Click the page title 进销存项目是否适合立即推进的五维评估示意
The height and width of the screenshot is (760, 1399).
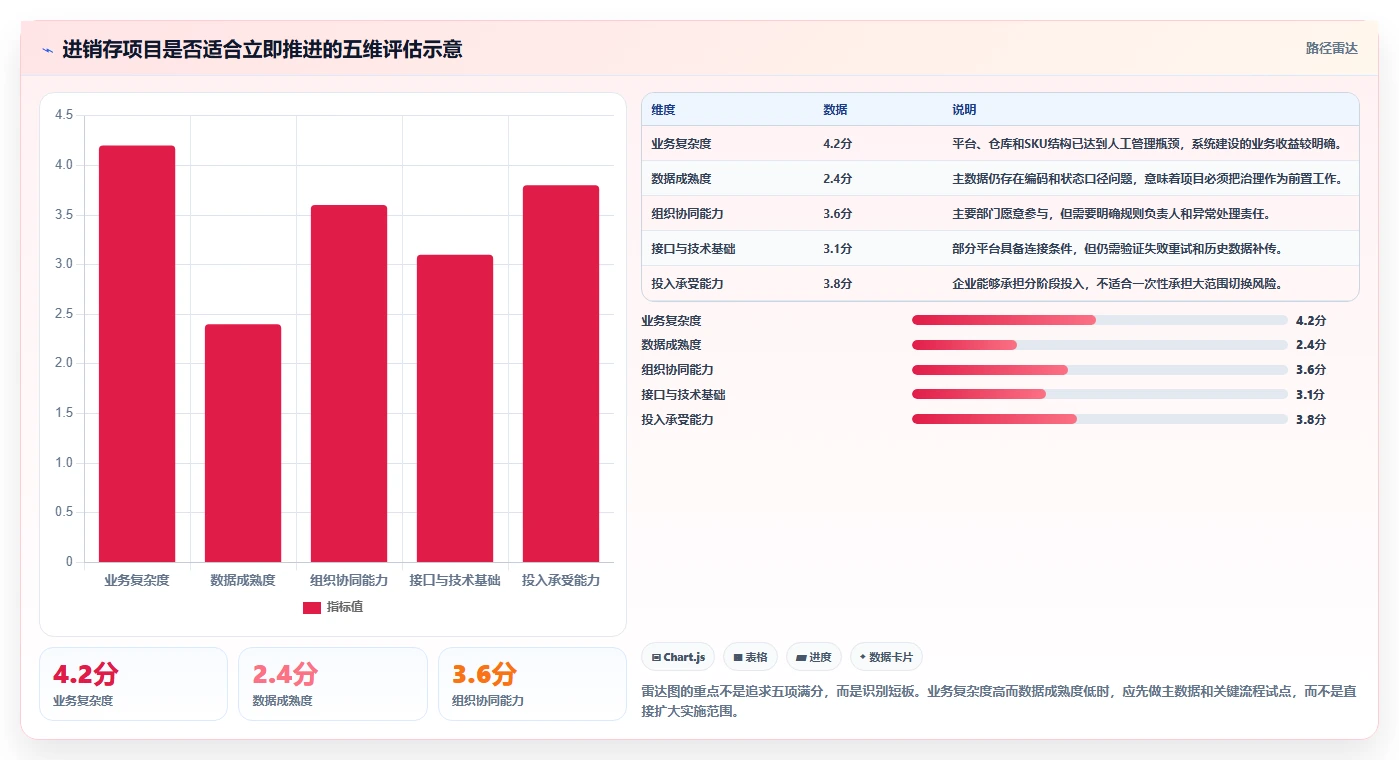(x=262, y=50)
